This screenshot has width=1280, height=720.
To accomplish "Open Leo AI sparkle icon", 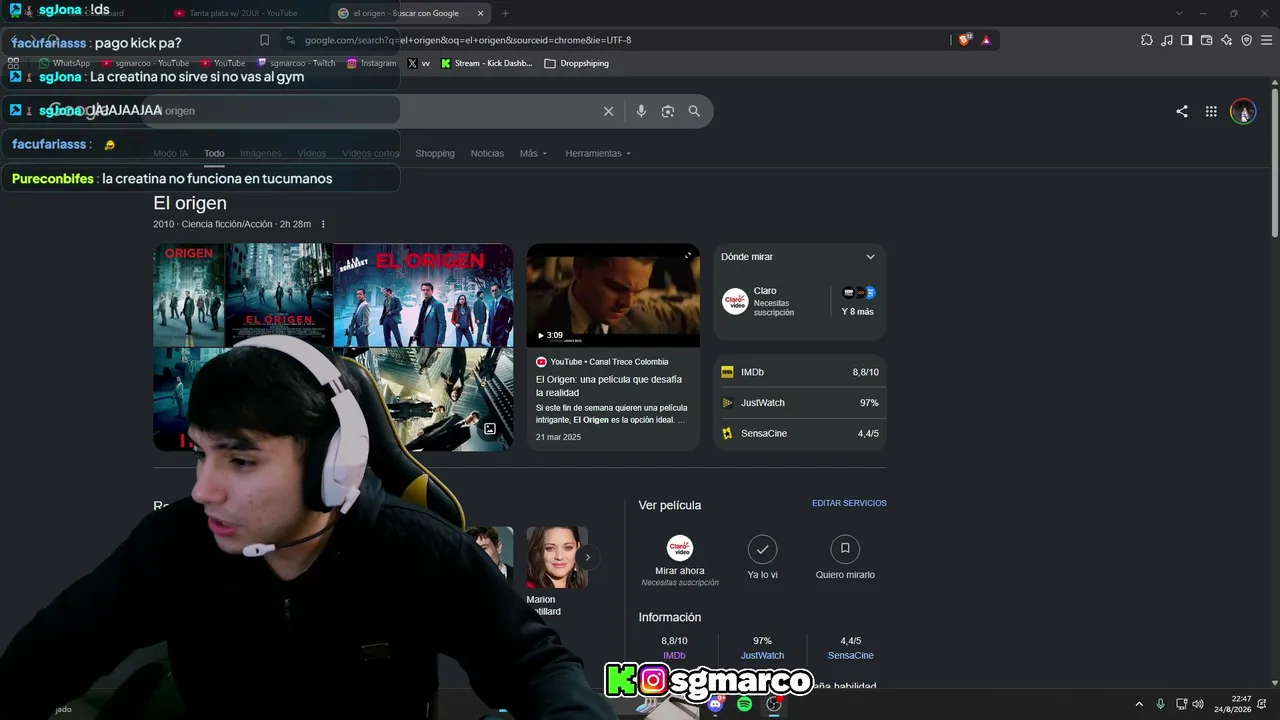I will [1226, 40].
